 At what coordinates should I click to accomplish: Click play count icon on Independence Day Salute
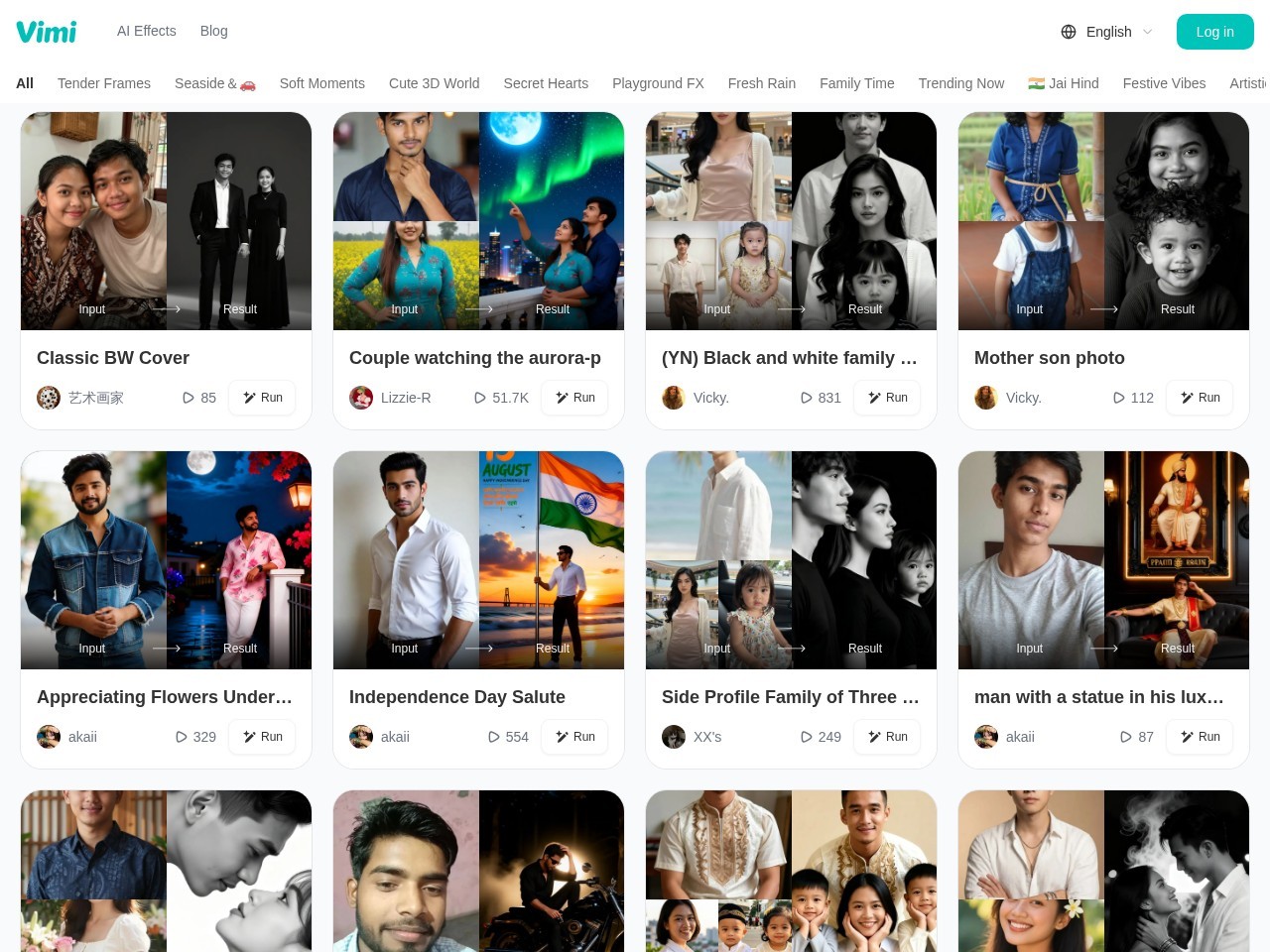pyautogui.click(x=494, y=737)
